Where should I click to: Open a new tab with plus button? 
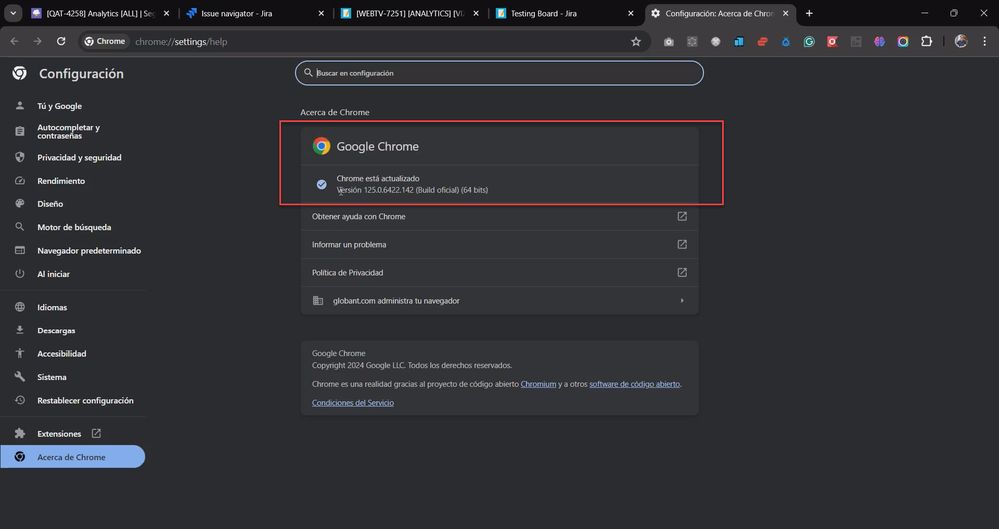pyautogui.click(x=809, y=13)
